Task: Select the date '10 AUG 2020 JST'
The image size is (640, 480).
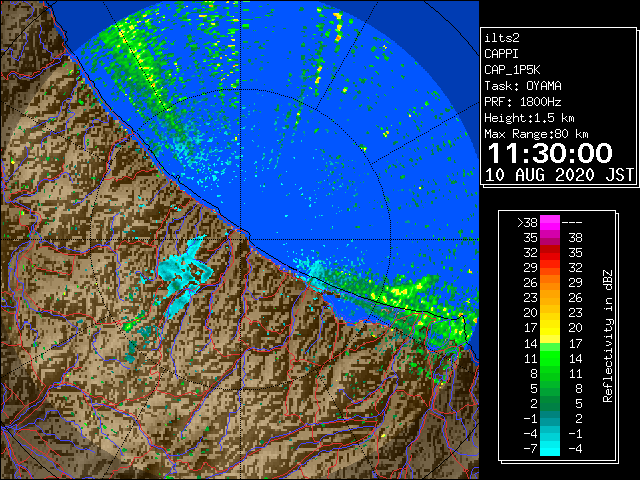Action: pos(560,175)
